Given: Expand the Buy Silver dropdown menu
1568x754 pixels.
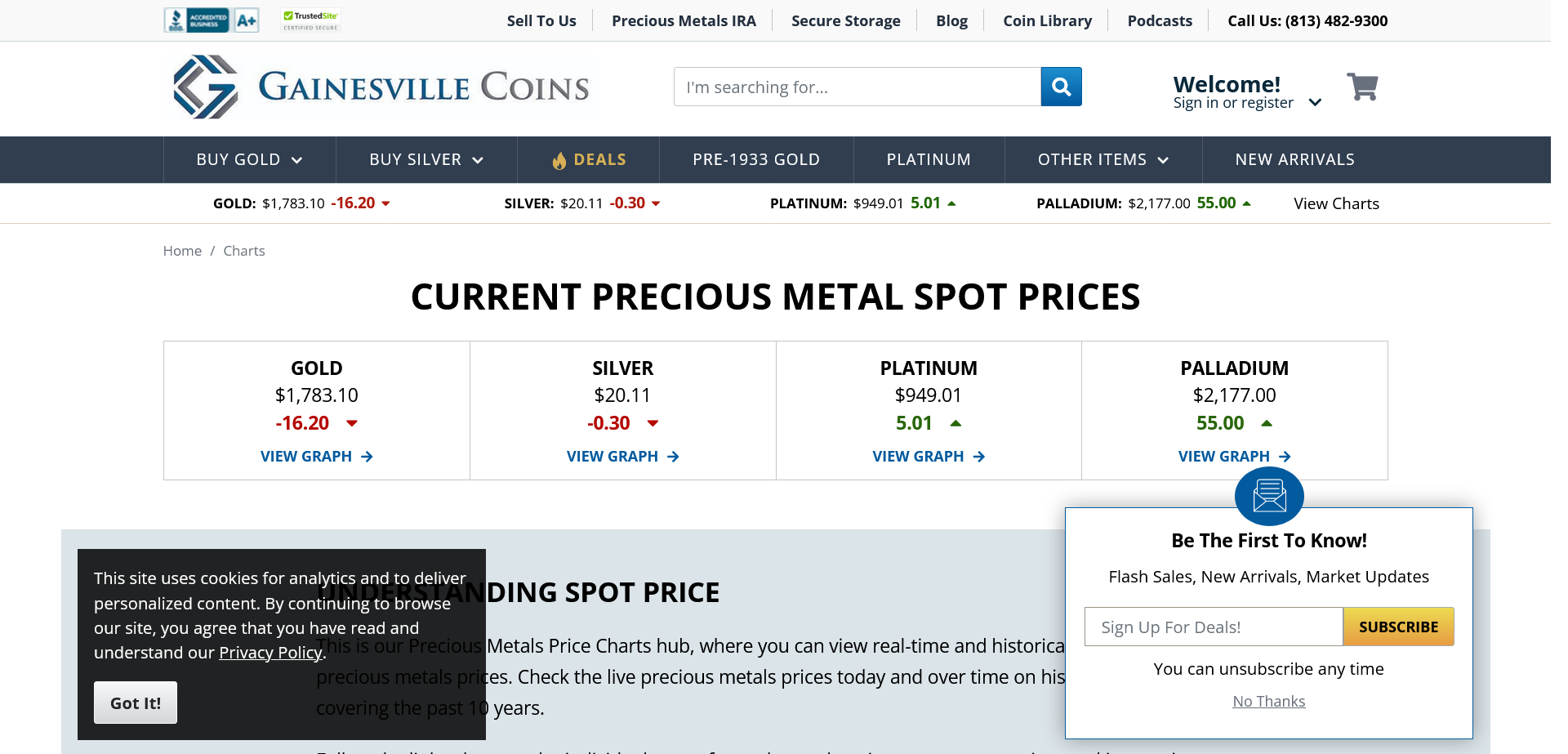Looking at the screenshot, I should click(x=426, y=160).
